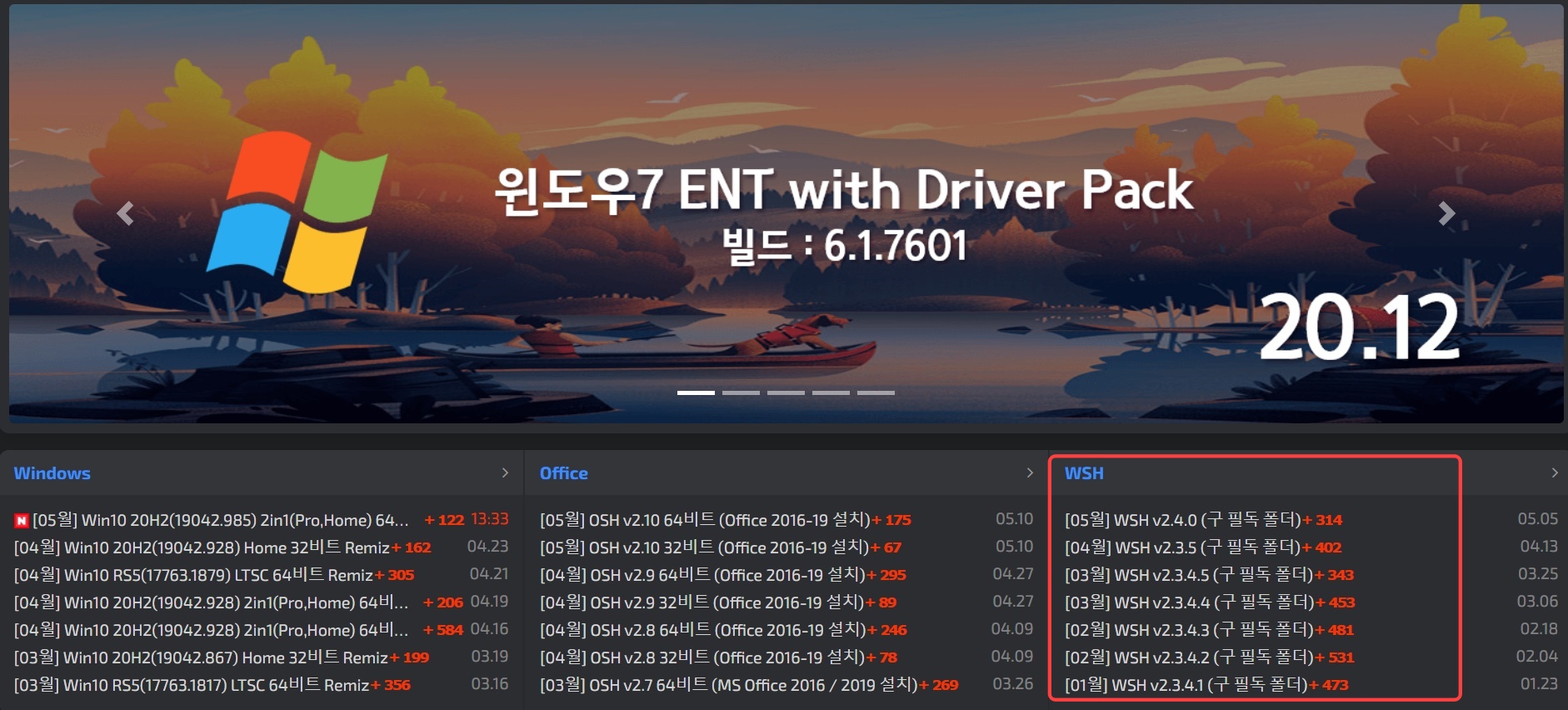Open [02월] WSH v2.3.4.3 post

tap(1189, 630)
